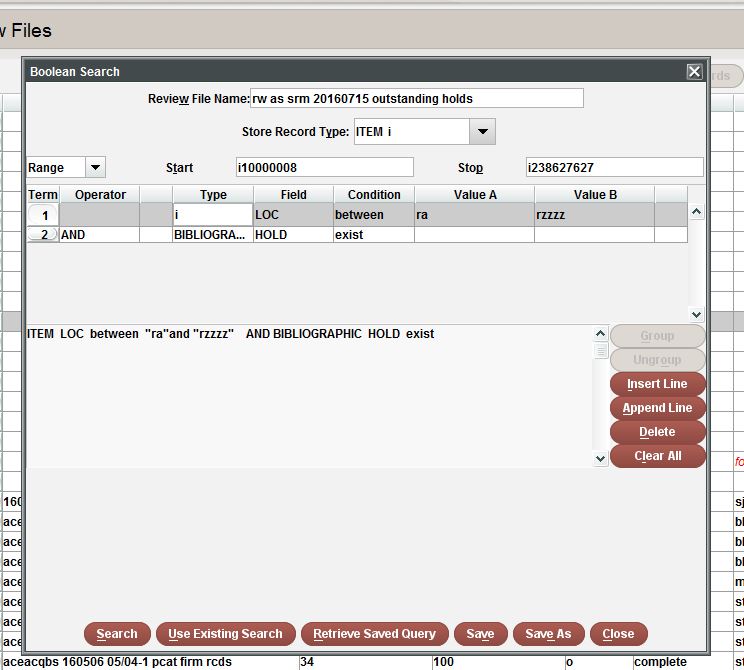Image resolution: width=744 pixels, height=670 pixels.
Task: Click the Clear All button
Action: coord(657,456)
